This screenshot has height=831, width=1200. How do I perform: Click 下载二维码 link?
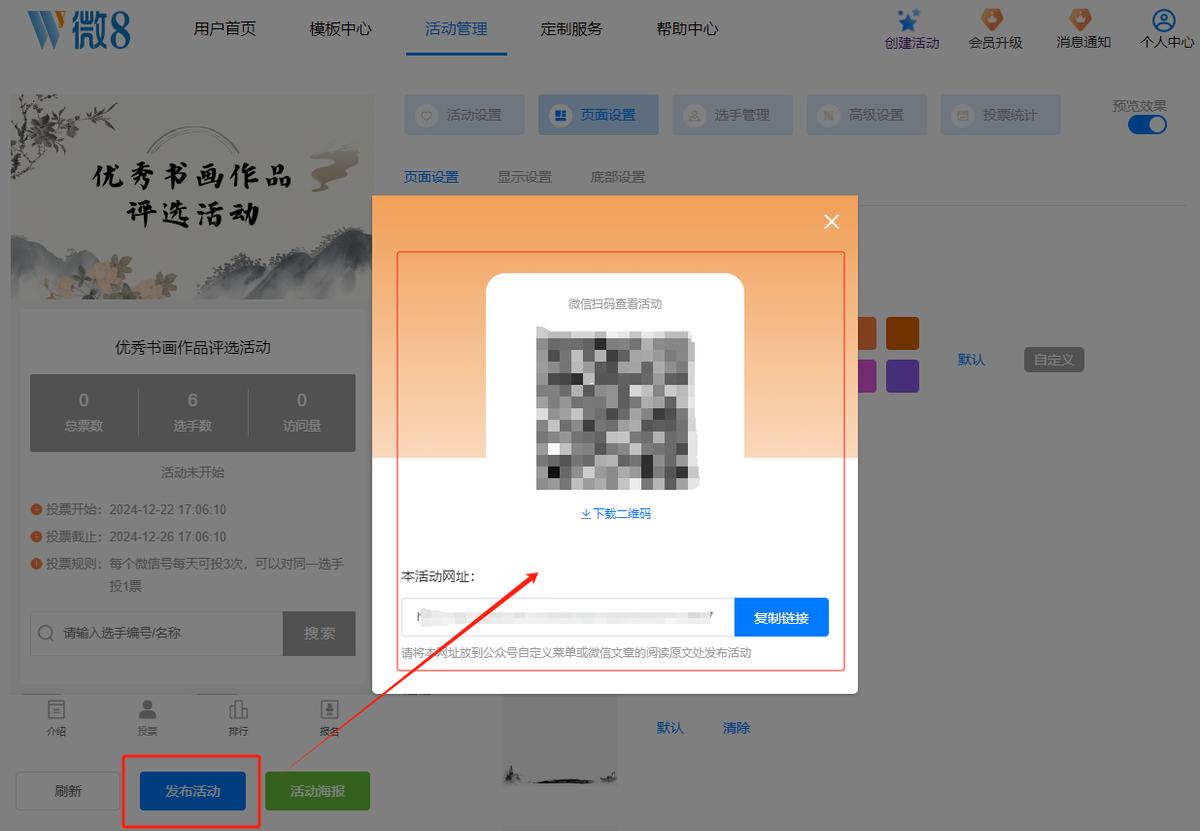point(622,514)
